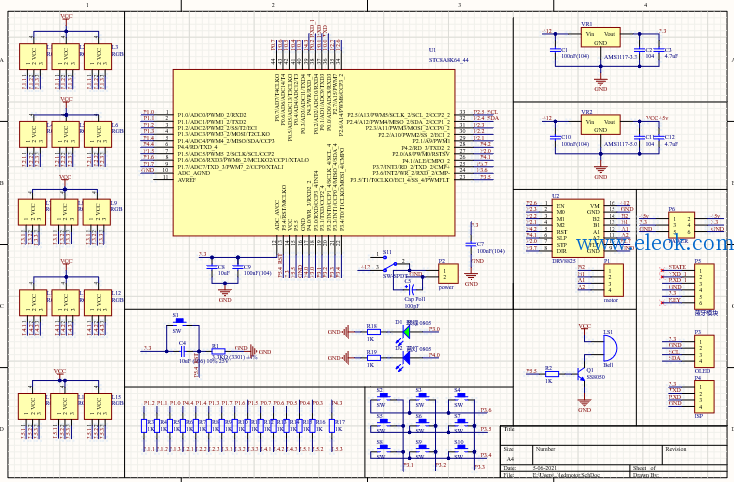Viewport: 734px width, 482px height.
Task: Select capacitor C1 100nF(104) near VR1
Action: (555, 49)
